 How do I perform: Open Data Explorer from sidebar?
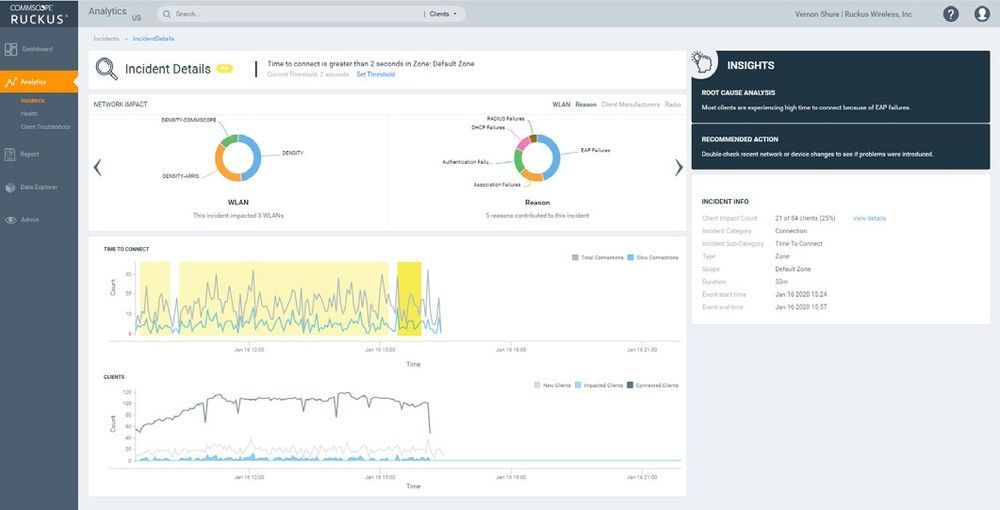click(11, 187)
